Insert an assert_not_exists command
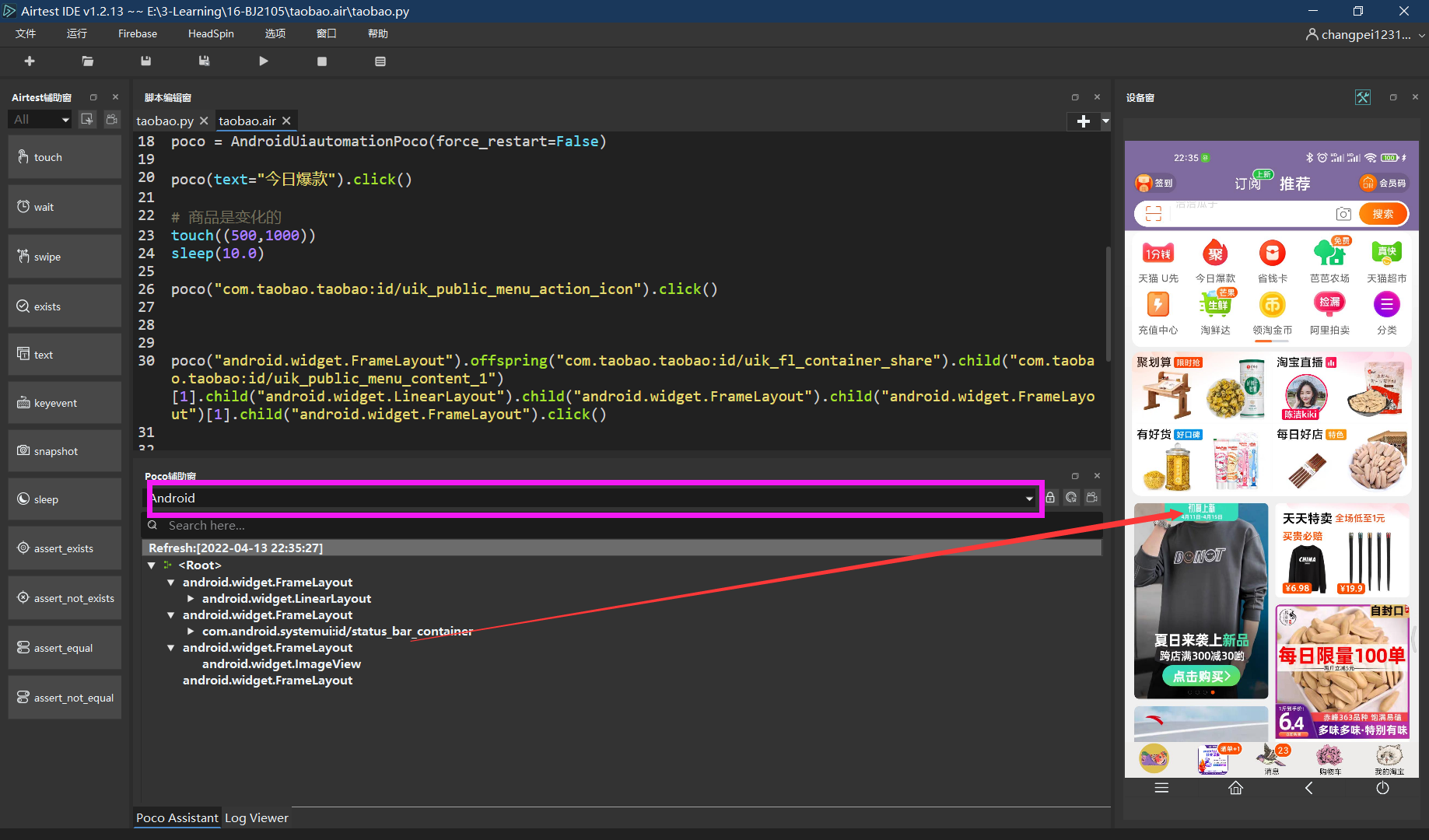This screenshot has height=840, width=1429. pyautogui.click(x=65, y=598)
